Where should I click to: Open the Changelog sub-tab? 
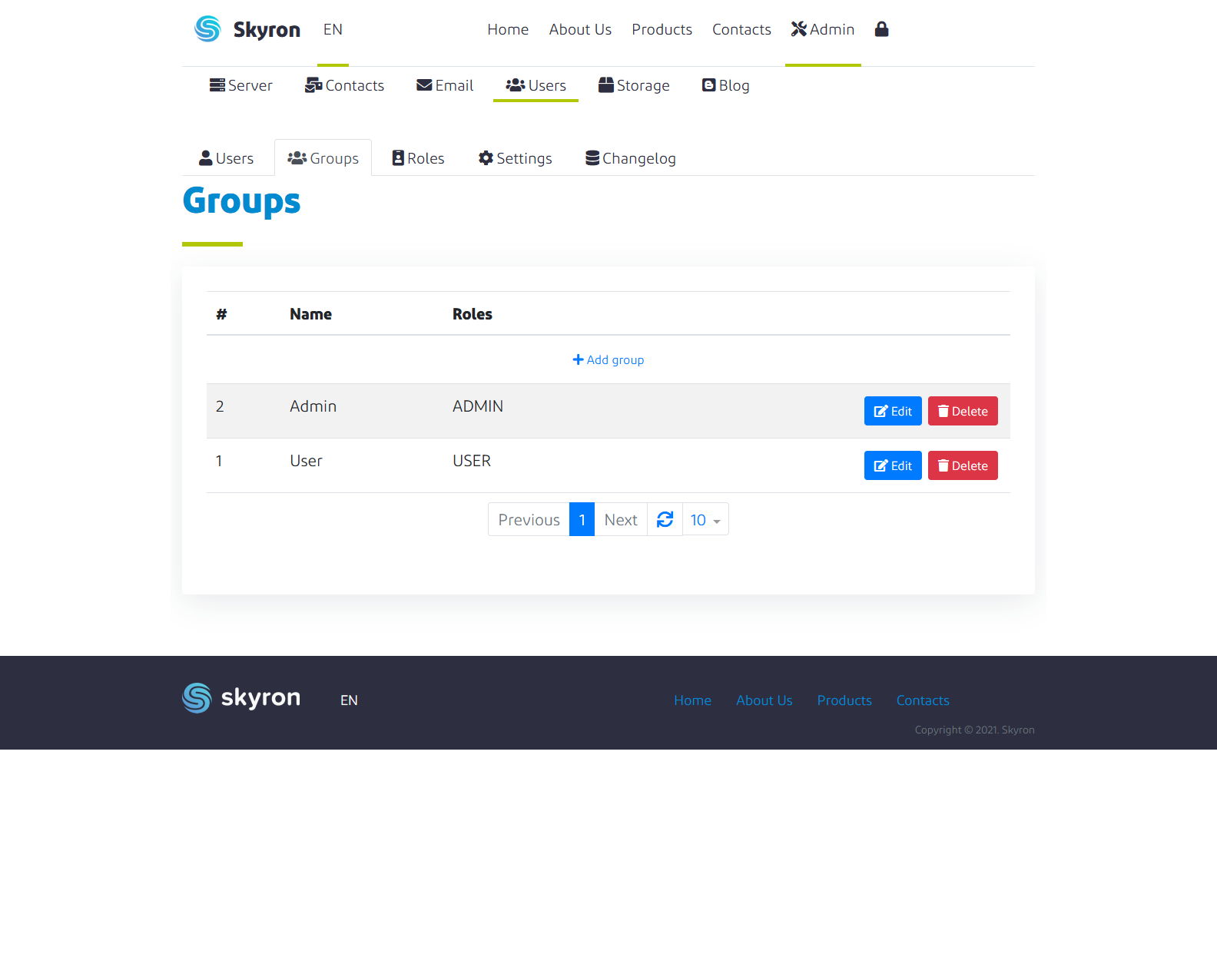point(630,158)
